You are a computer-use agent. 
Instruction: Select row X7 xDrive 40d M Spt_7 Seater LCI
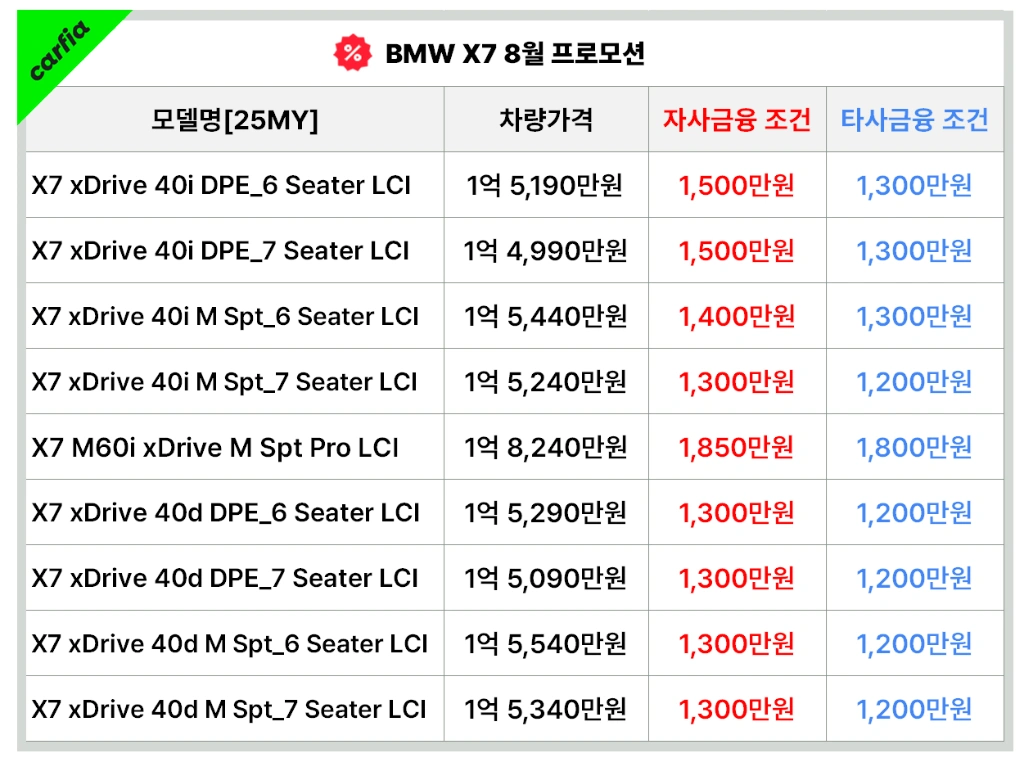(x=515, y=709)
